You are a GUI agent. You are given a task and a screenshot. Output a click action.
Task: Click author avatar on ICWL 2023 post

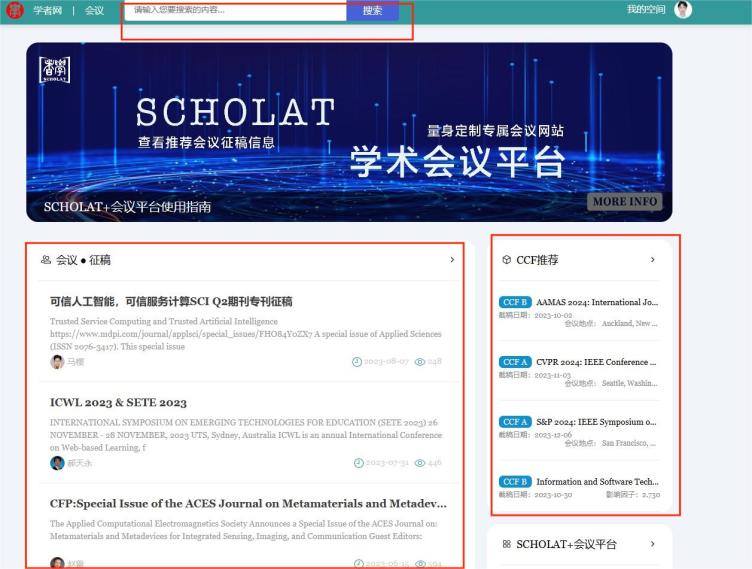(57, 463)
